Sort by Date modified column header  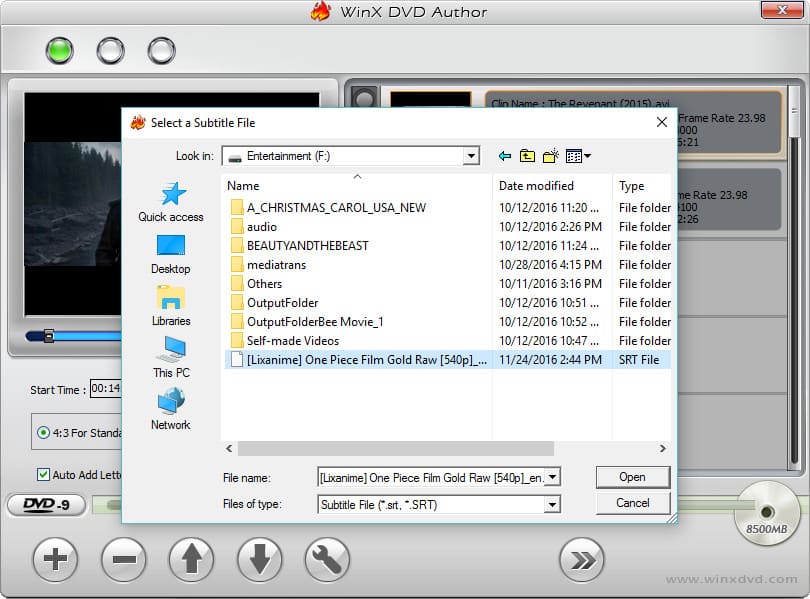552,186
